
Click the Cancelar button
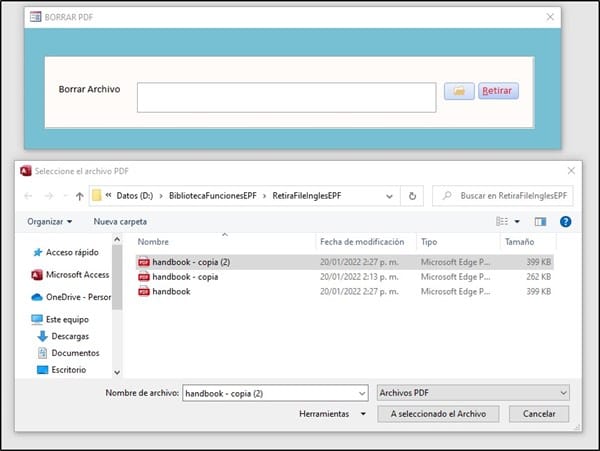pos(539,413)
